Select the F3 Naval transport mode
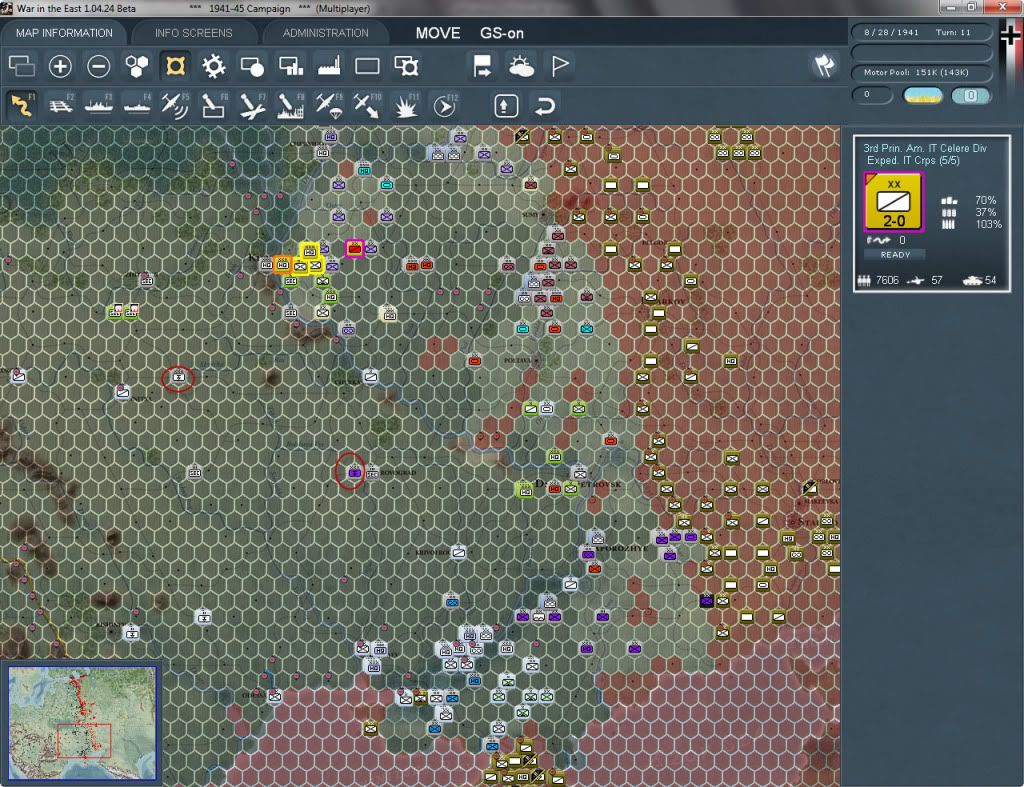The image size is (1024, 787). coord(99,105)
